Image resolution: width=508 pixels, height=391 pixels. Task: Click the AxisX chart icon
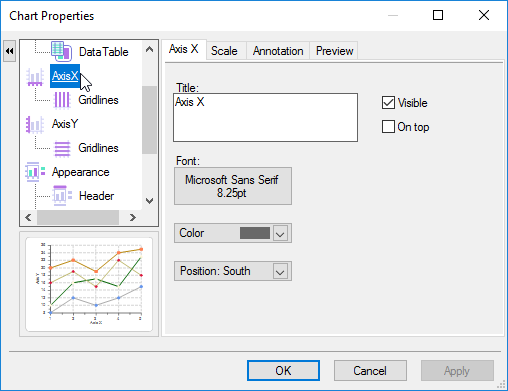click(35, 77)
